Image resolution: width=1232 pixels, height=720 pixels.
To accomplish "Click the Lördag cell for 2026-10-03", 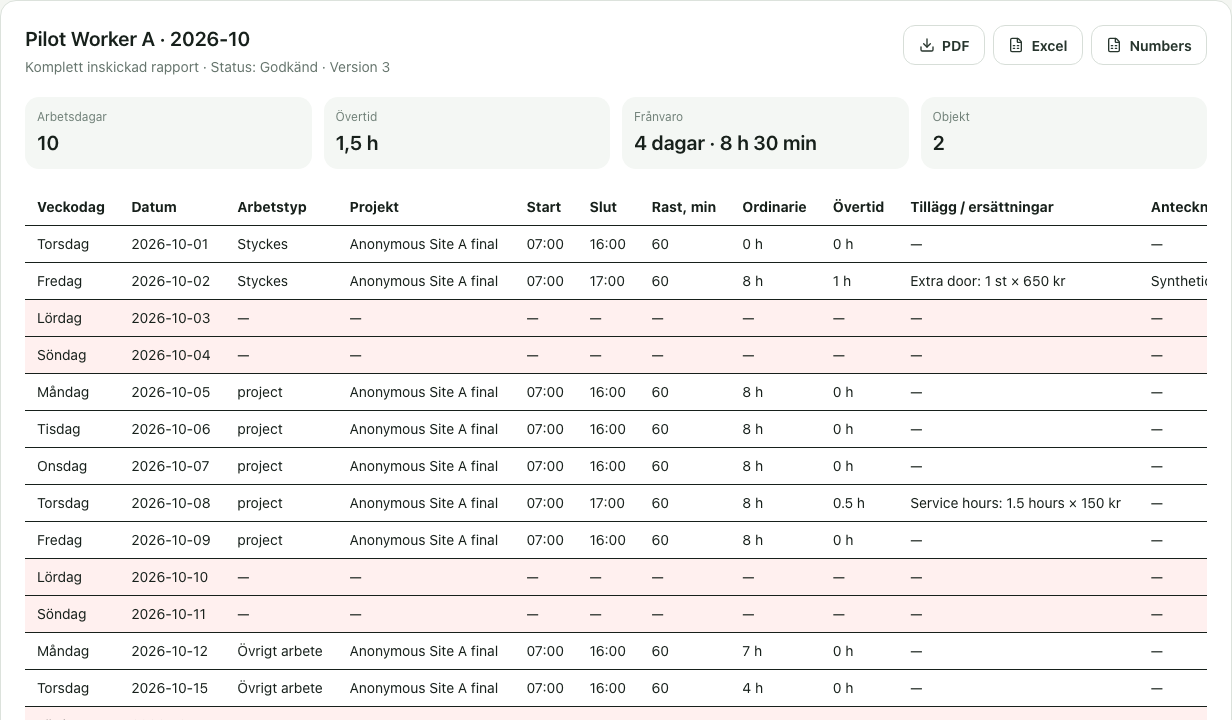I will 60,318.
